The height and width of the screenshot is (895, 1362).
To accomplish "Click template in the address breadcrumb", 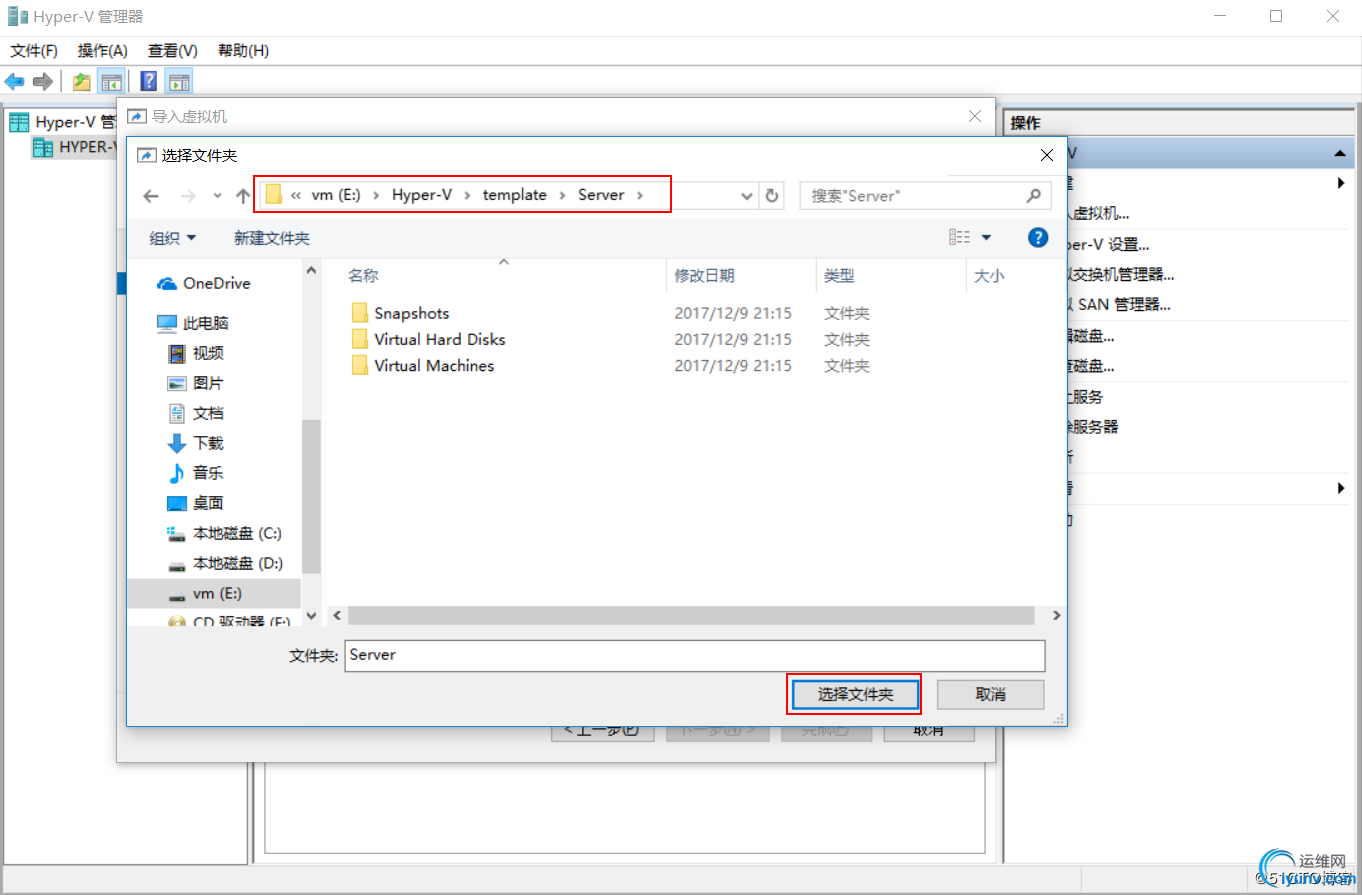I will (515, 195).
